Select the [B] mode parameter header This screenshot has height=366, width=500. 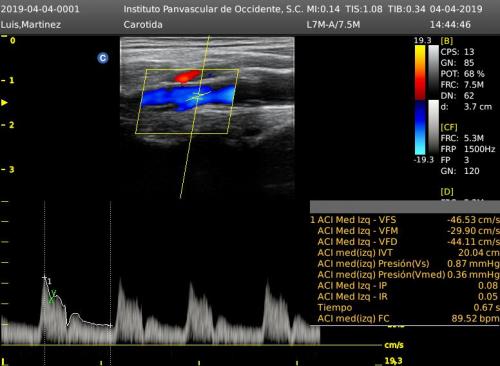[x=447, y=41]
